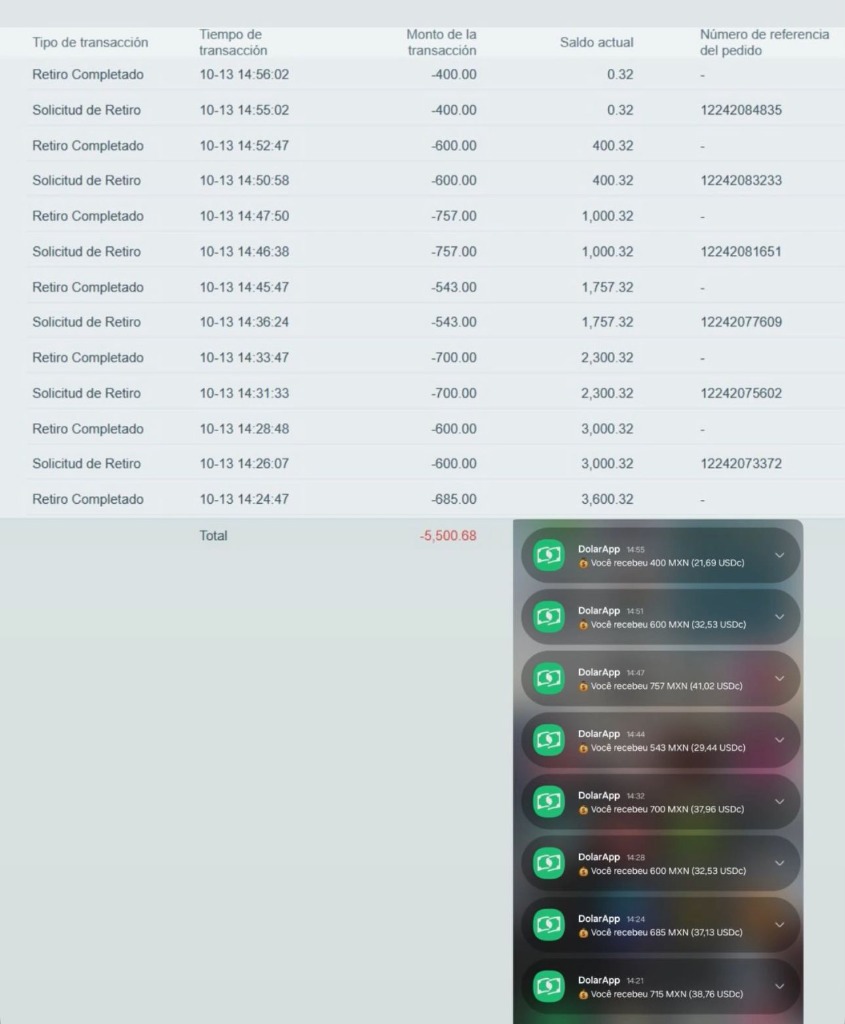This screenshot has height=1024, width=845.
Task: Click DolarApp icon on 757 MXN notification
Action: [549, 679]
